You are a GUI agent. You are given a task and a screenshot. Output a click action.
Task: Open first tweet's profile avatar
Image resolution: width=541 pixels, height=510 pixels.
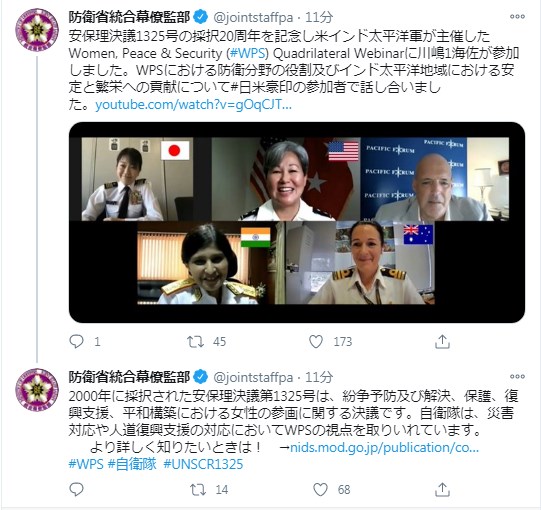[37, 30]
